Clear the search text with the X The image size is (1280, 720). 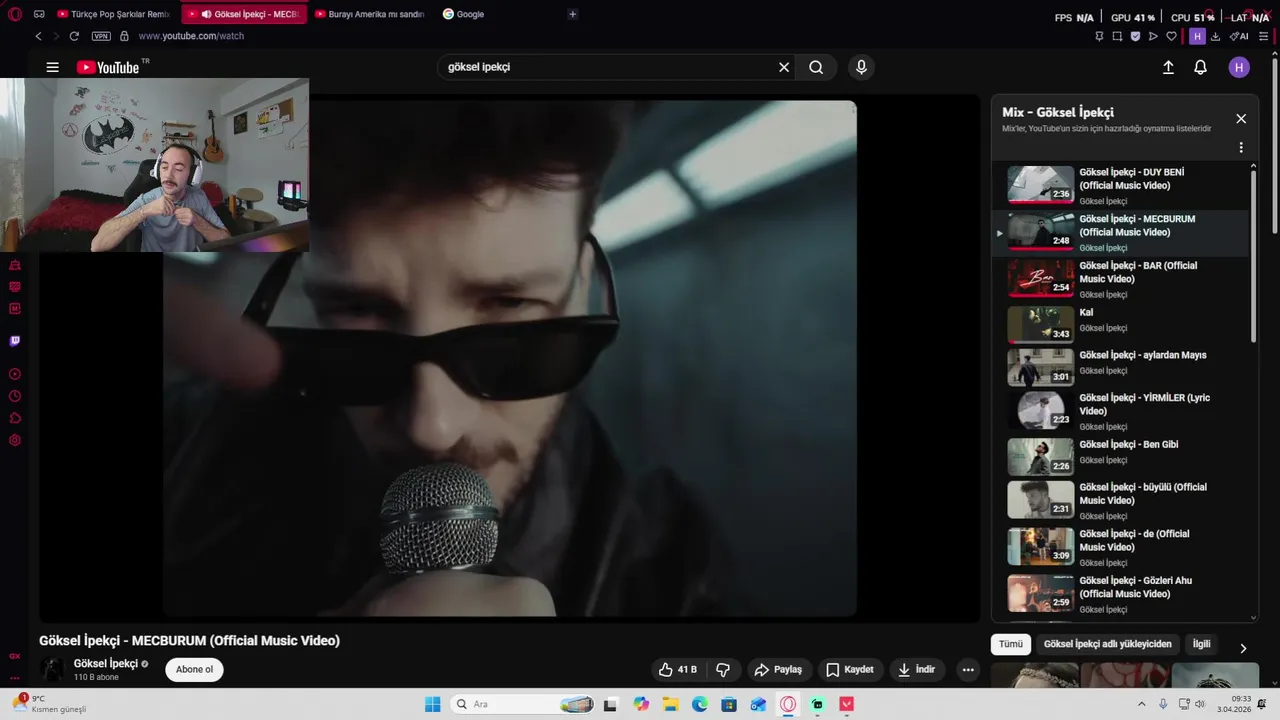(x=784, y=67)
